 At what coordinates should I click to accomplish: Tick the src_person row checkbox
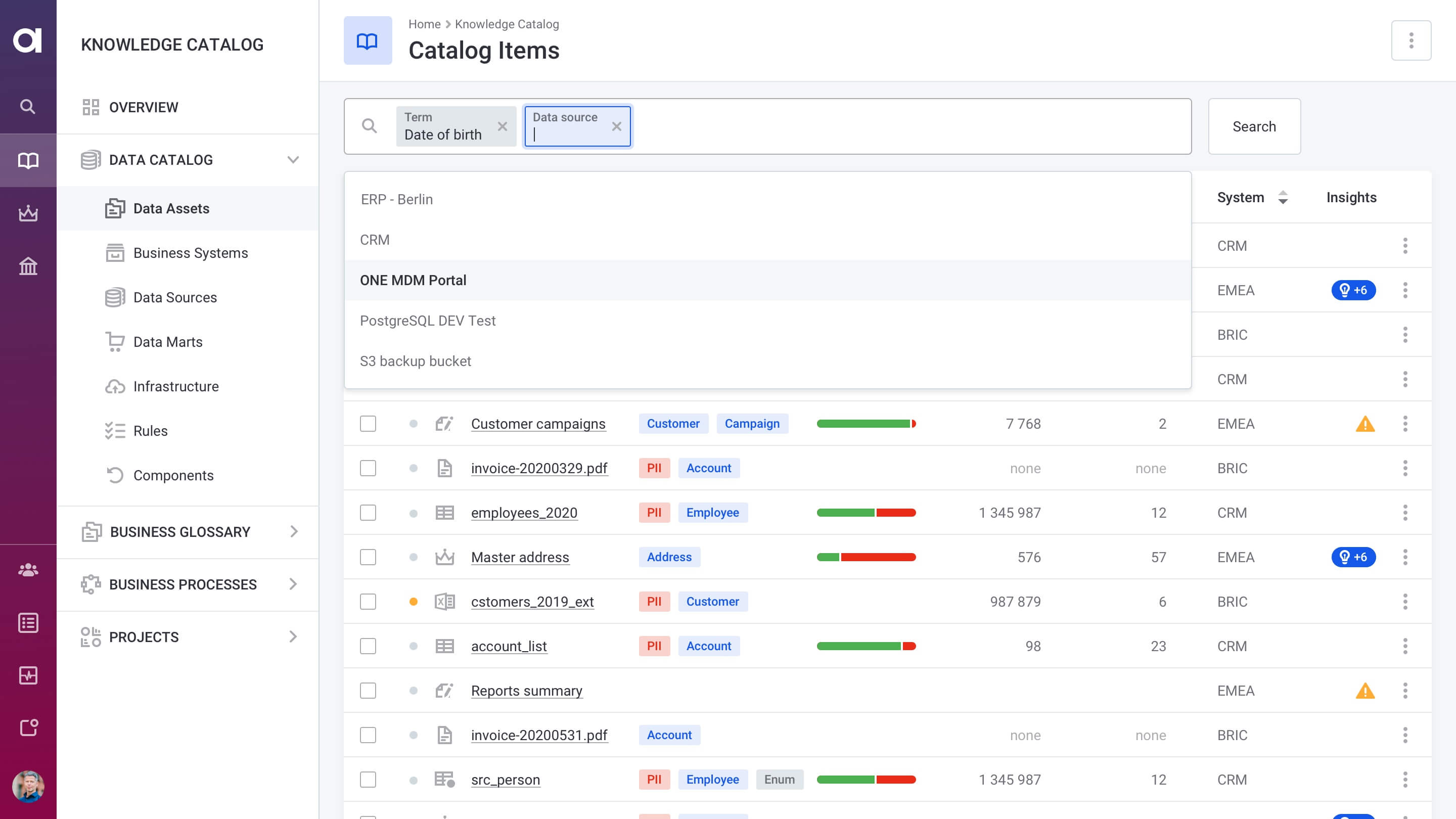coord(368,780)
